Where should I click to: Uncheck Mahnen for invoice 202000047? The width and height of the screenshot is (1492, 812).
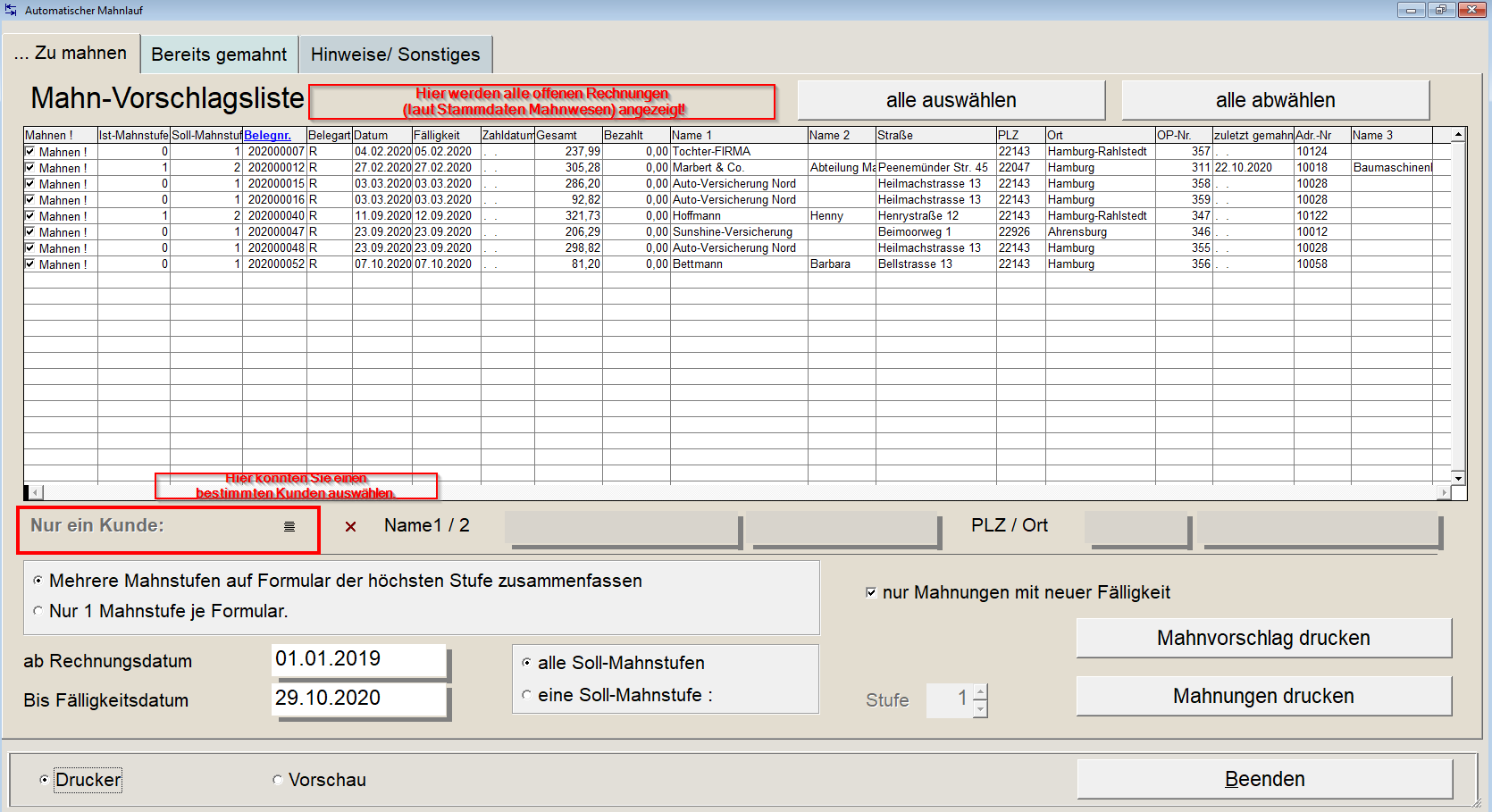click(x=29, y=232)
